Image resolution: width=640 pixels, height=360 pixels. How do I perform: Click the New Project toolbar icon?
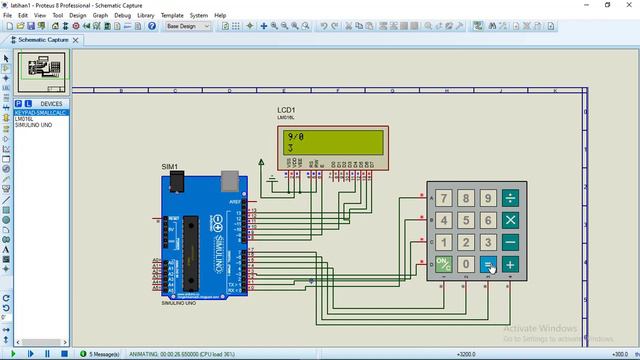tap(9, 26)
